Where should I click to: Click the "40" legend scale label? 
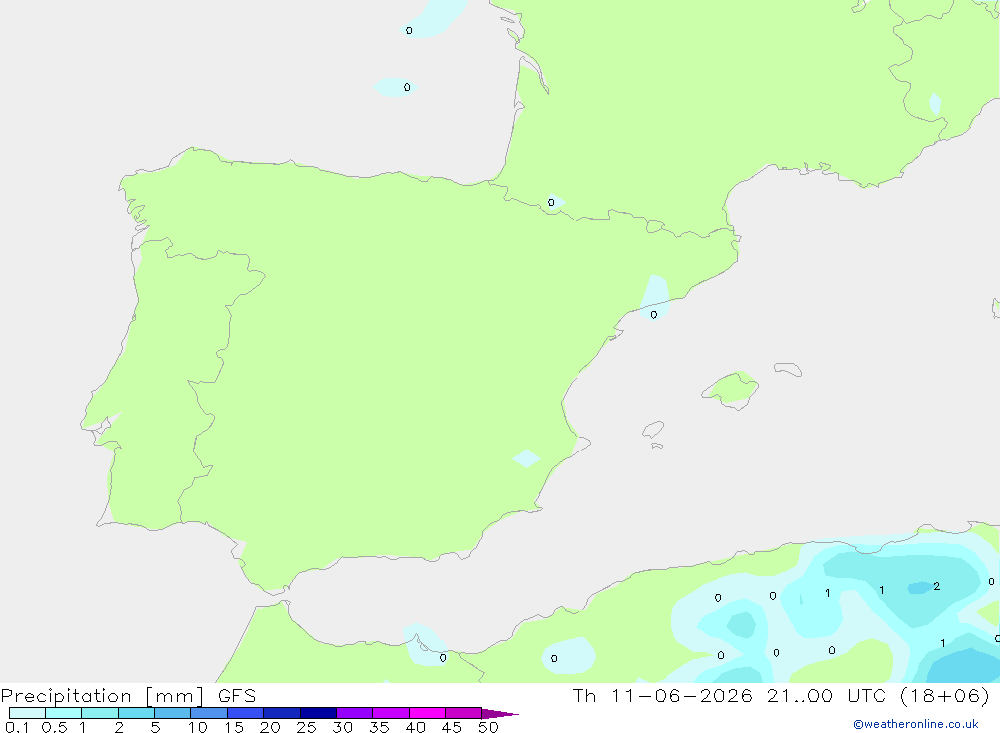pos(416,727)
